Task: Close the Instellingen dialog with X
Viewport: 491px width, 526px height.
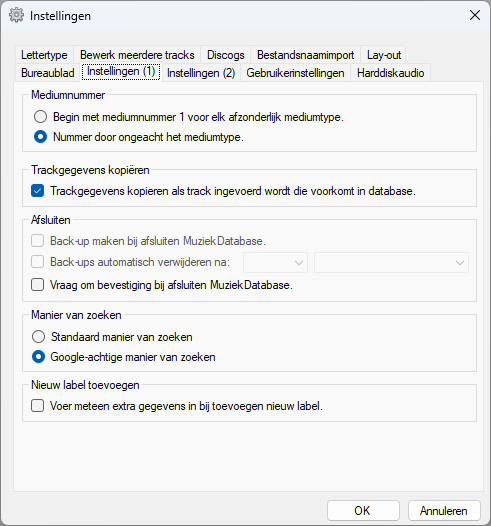Action: (x=475, y=15)
